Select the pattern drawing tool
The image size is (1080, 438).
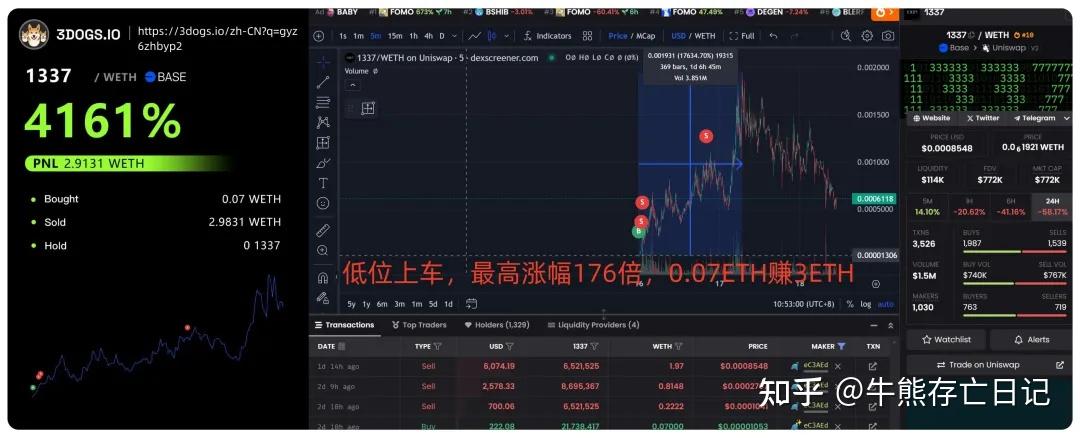pos(322,123)
